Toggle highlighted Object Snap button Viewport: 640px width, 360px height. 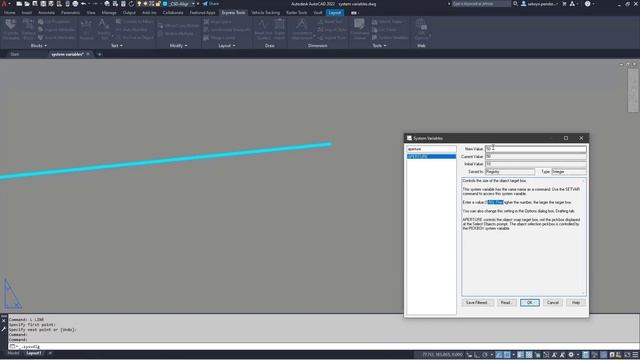point(507,355)
